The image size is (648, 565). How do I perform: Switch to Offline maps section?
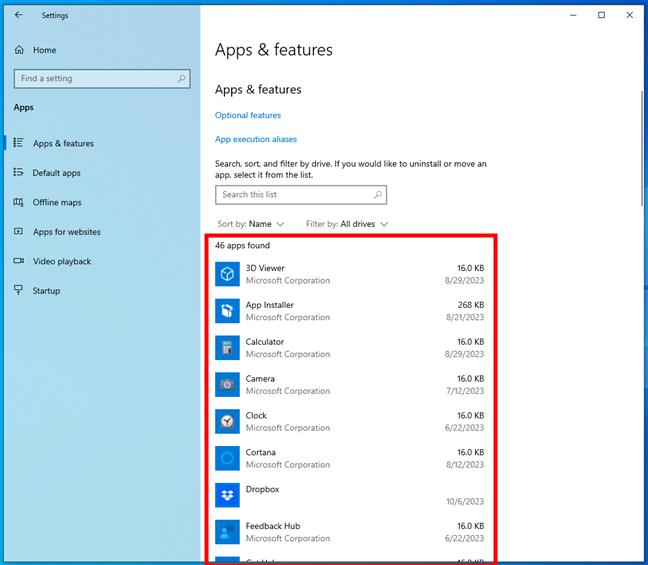tap(57, 202)
